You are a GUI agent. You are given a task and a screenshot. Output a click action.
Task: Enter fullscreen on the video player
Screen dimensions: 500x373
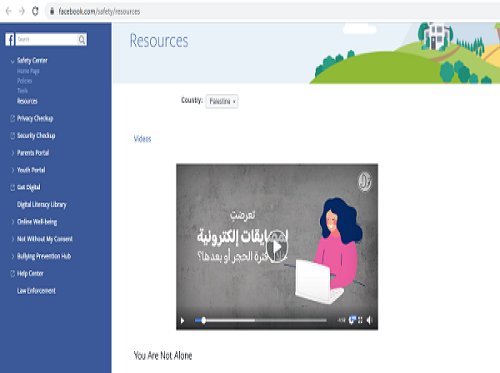tap(360, 320)
